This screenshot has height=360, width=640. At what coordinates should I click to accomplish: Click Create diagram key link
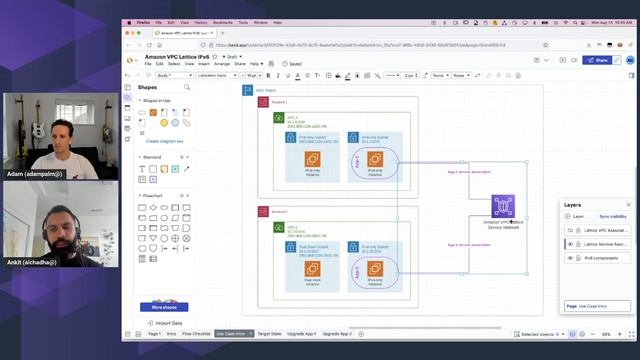click(x=164, y=141)
